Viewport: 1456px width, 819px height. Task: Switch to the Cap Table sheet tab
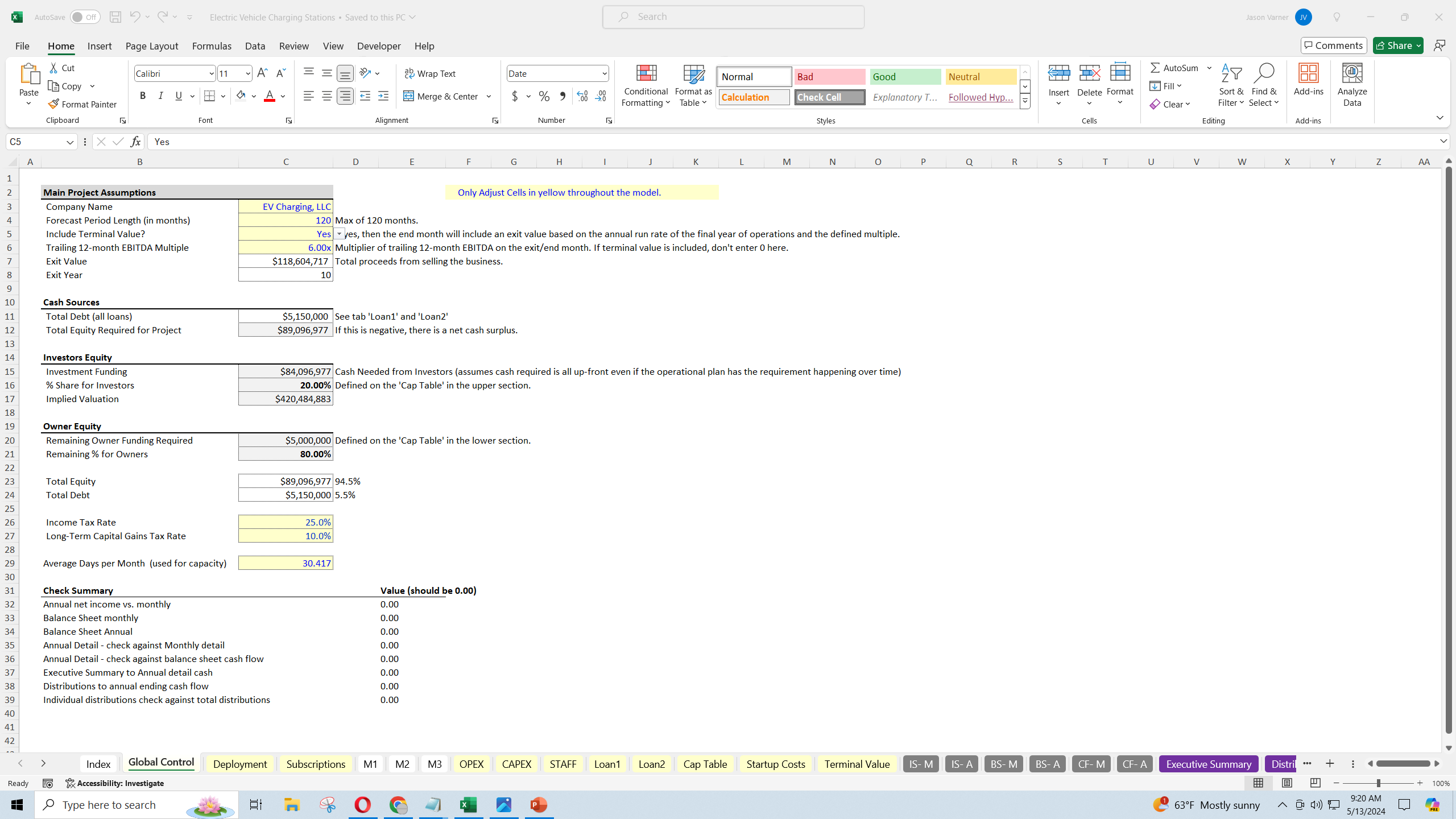pyautogui.click(x=705, y=764)
